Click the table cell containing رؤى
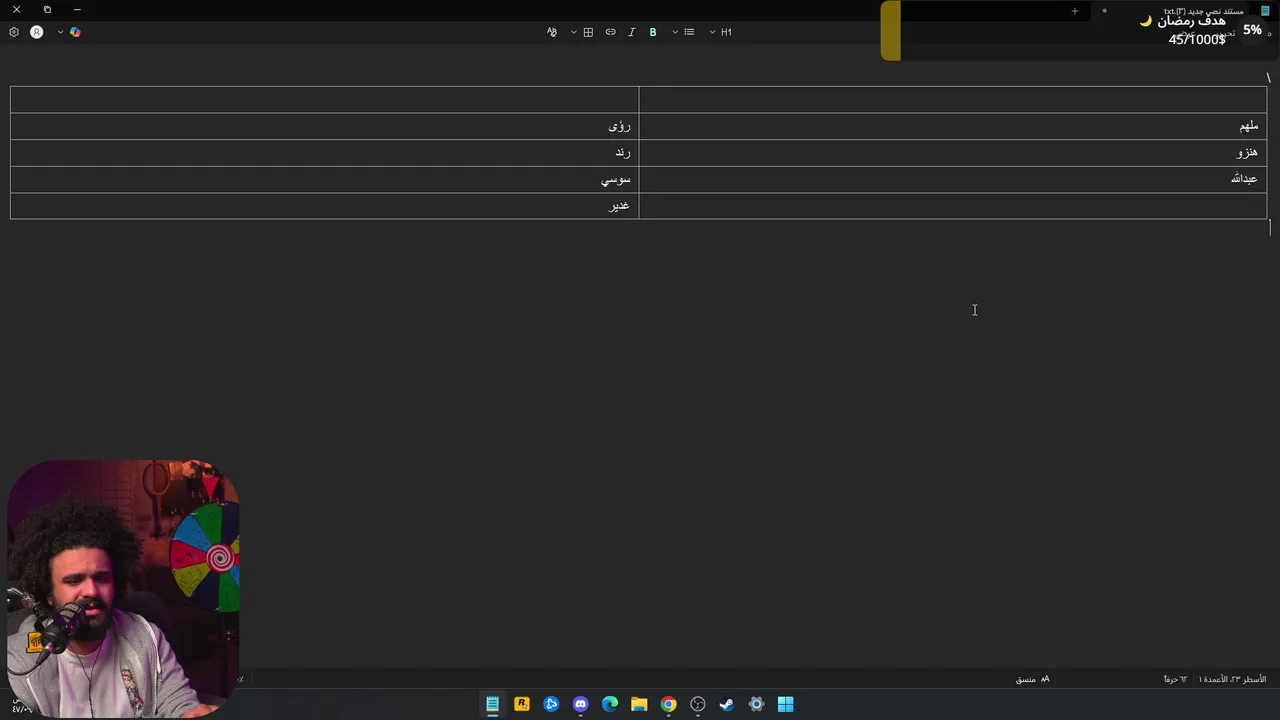Viewport: 1280px width, 720px height. tap(324, 126)
